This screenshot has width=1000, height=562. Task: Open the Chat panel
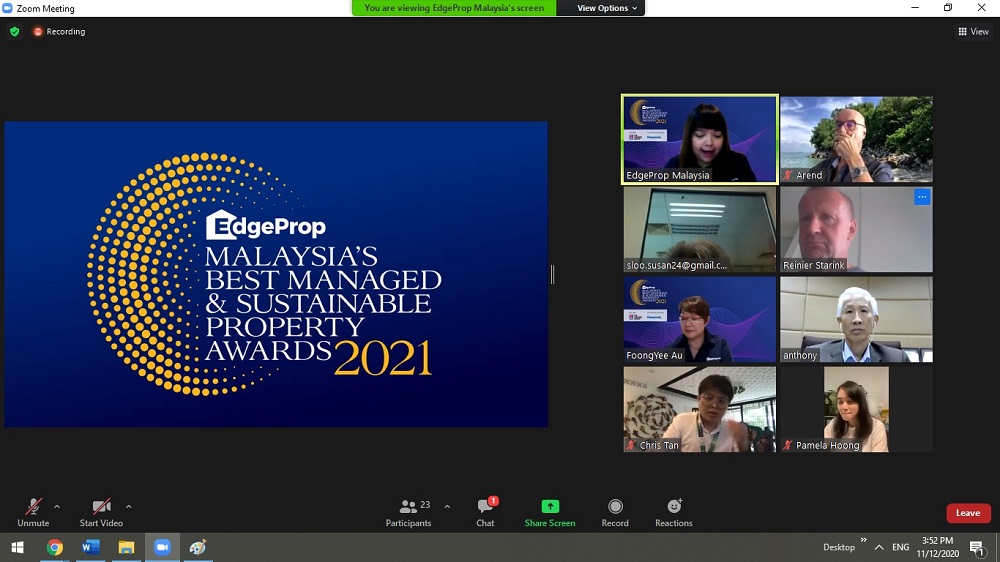[485, 512]
